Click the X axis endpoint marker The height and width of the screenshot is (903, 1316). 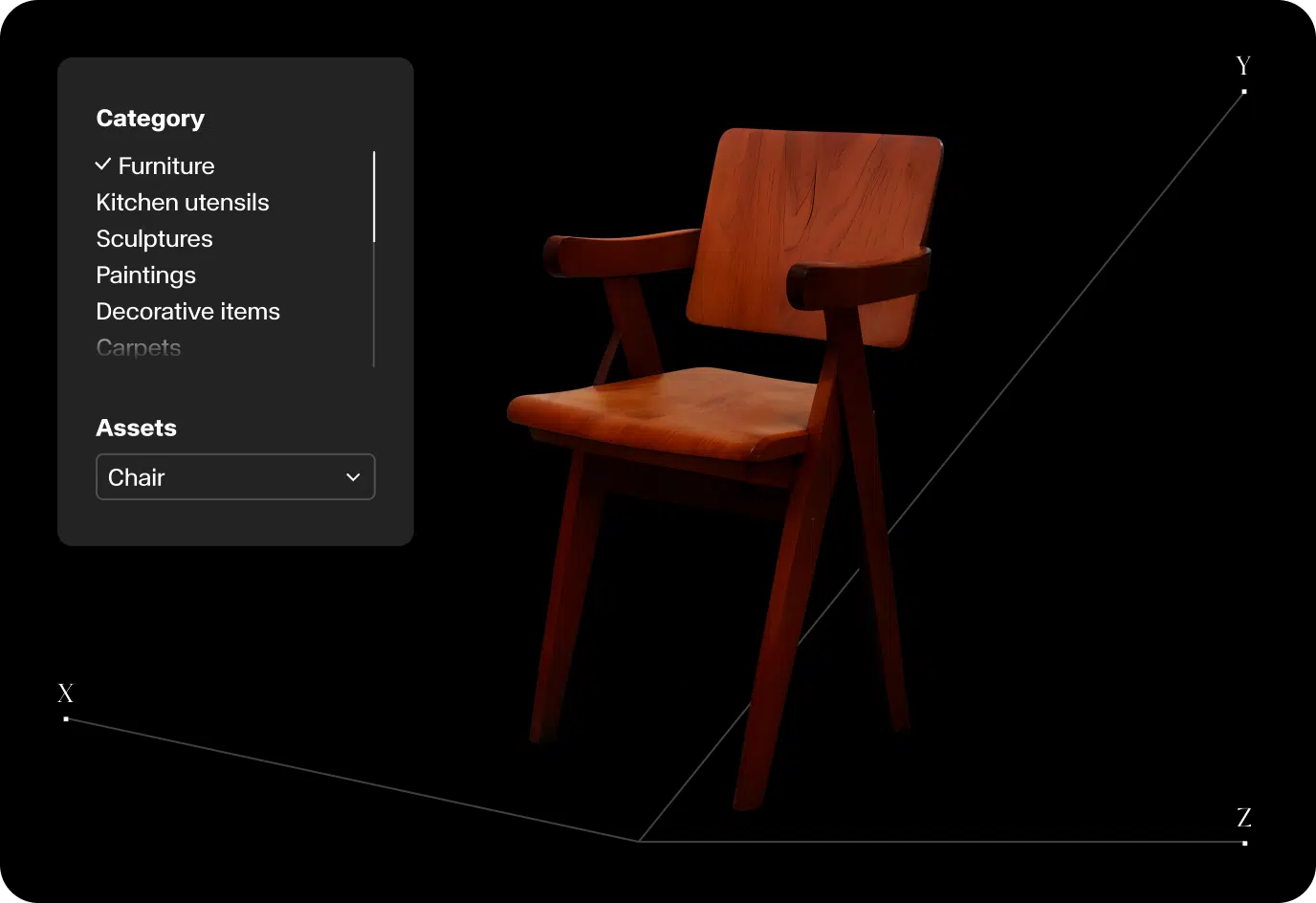pyautogui.click(x=65, y=718)
